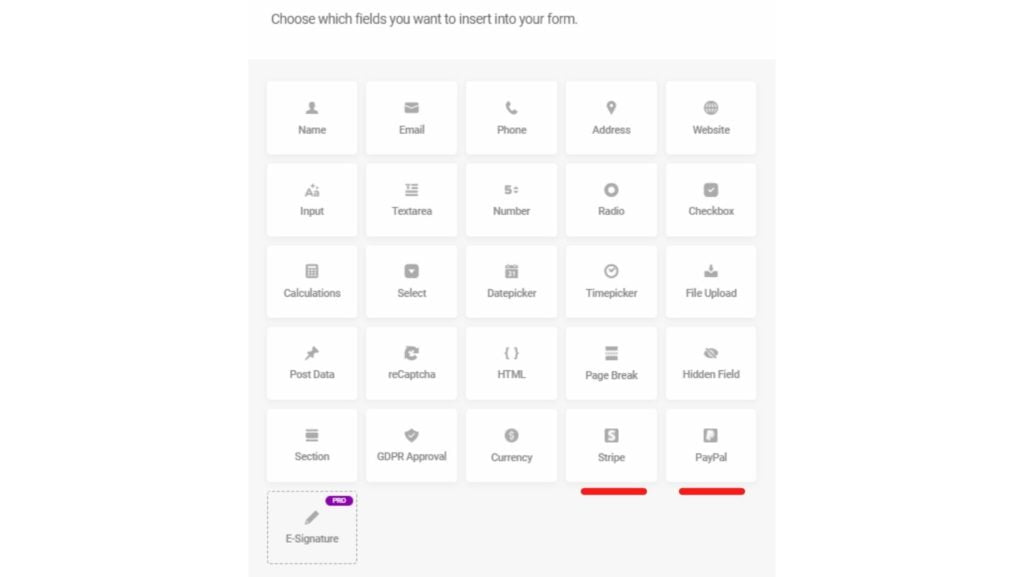The height and width of the screenshot is (577, 1024).
Task: Insert the Website globe field
Action: click(711, 117)
